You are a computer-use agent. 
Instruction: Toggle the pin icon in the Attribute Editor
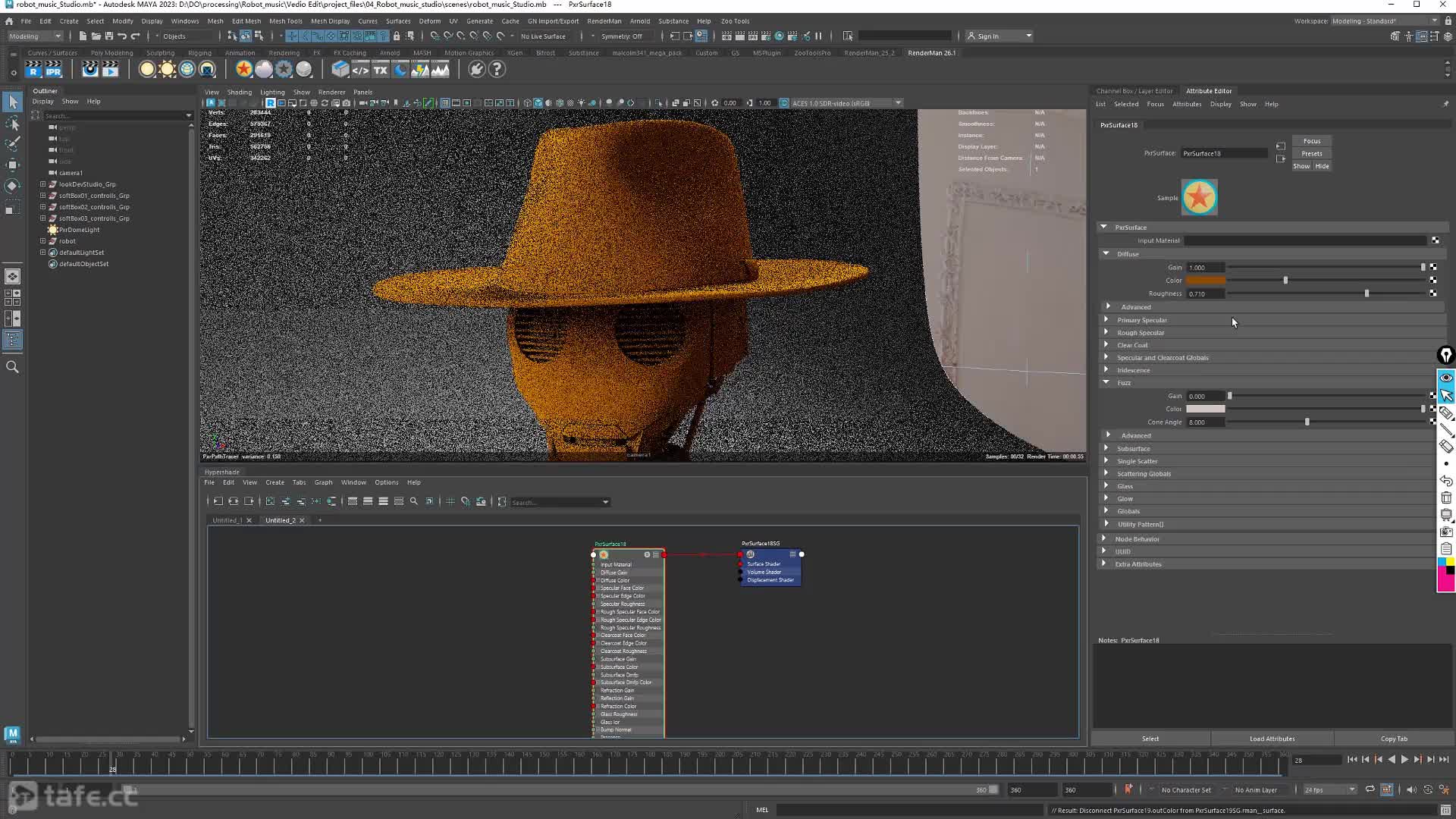click(1445, 104)
